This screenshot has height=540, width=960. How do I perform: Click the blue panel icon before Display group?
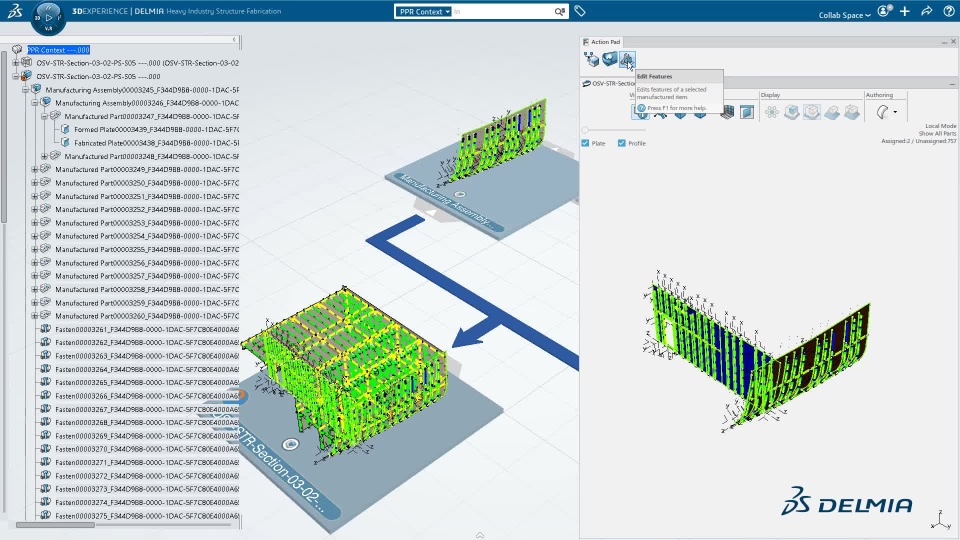coord(747,112)
